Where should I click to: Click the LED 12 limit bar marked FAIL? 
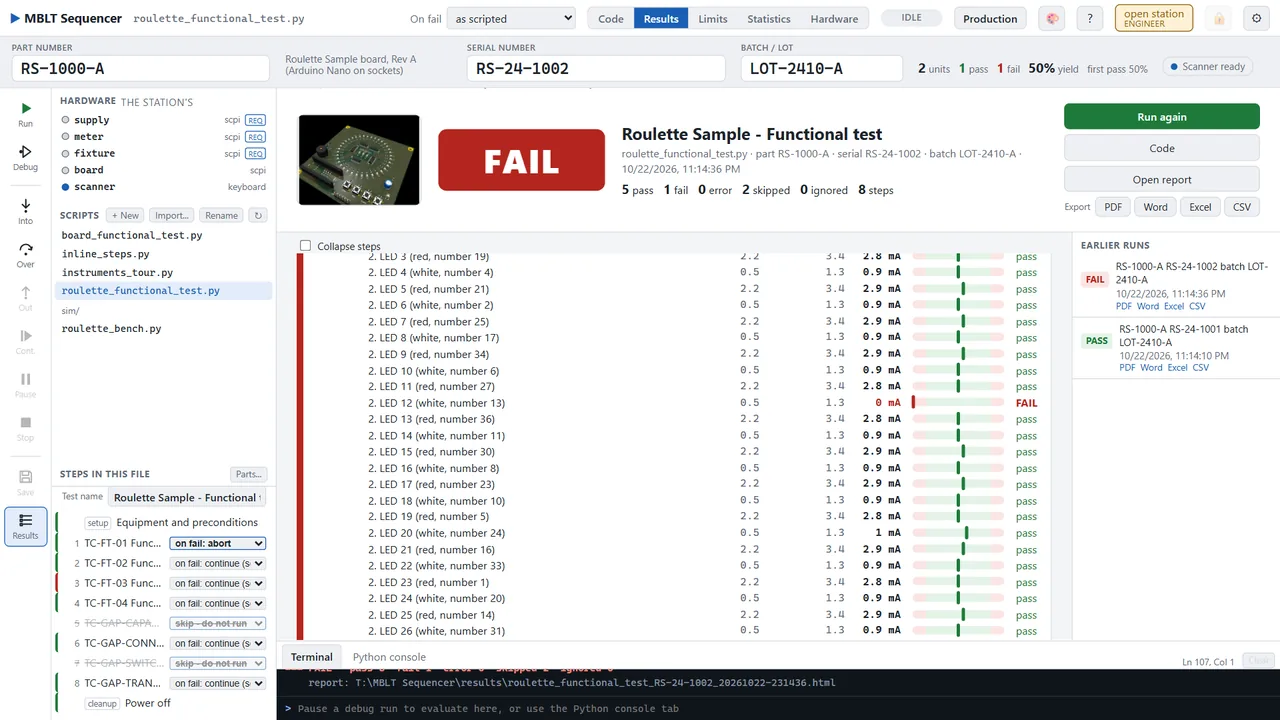coord(958,403)
